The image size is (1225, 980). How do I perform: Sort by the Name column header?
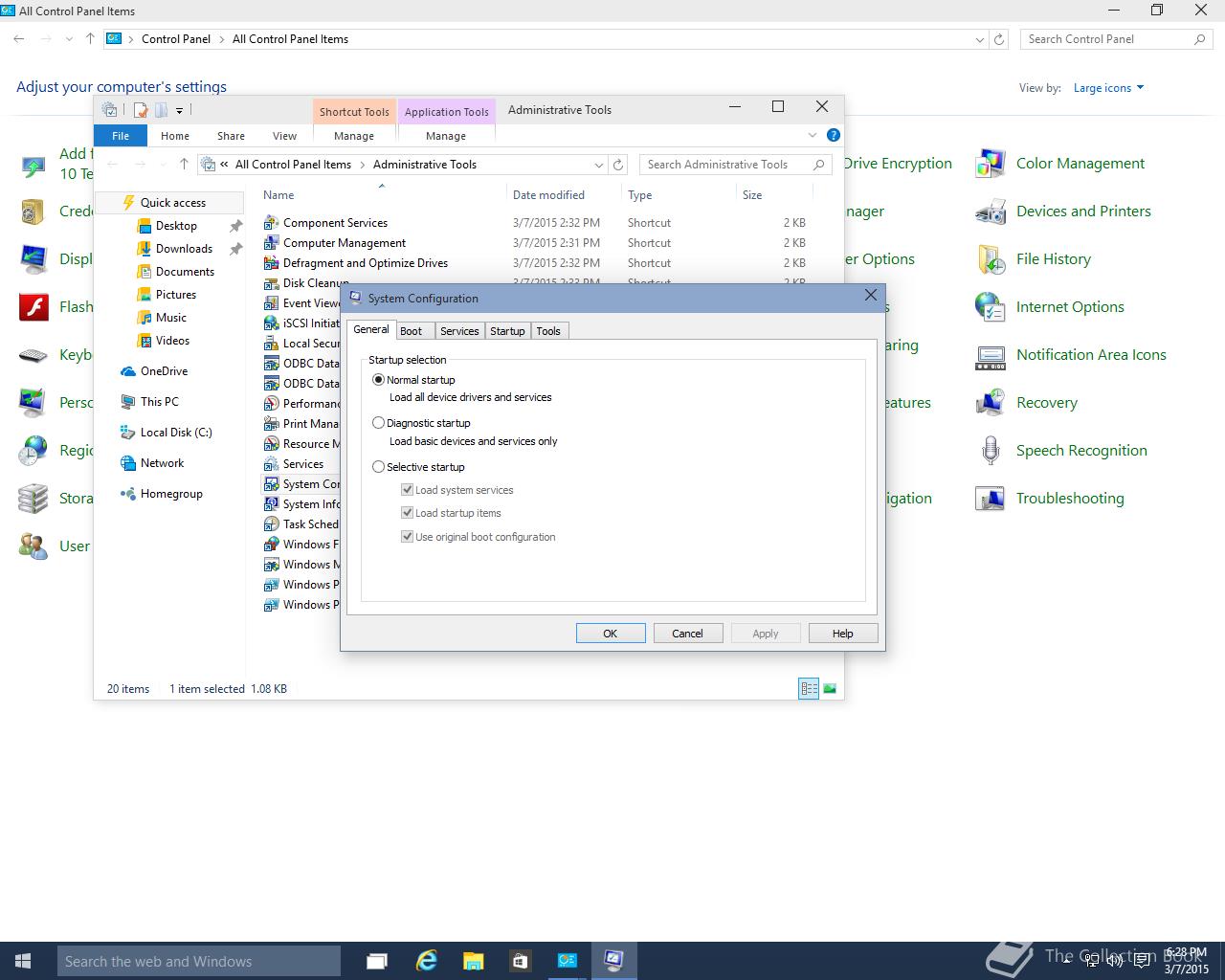coord(278,195)
